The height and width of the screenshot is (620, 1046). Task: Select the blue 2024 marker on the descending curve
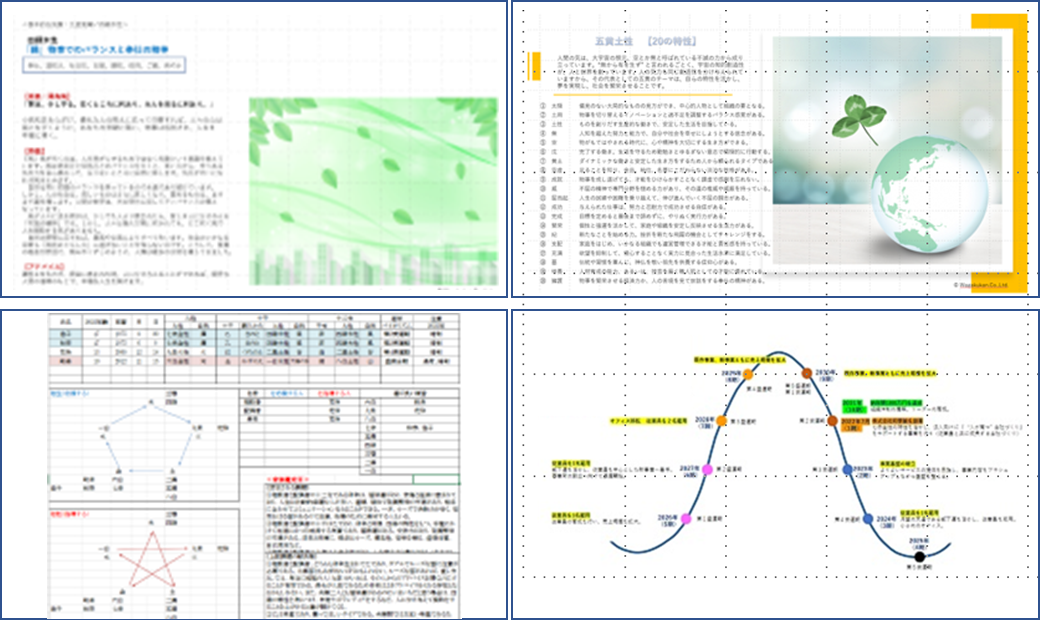pos(868,519)
